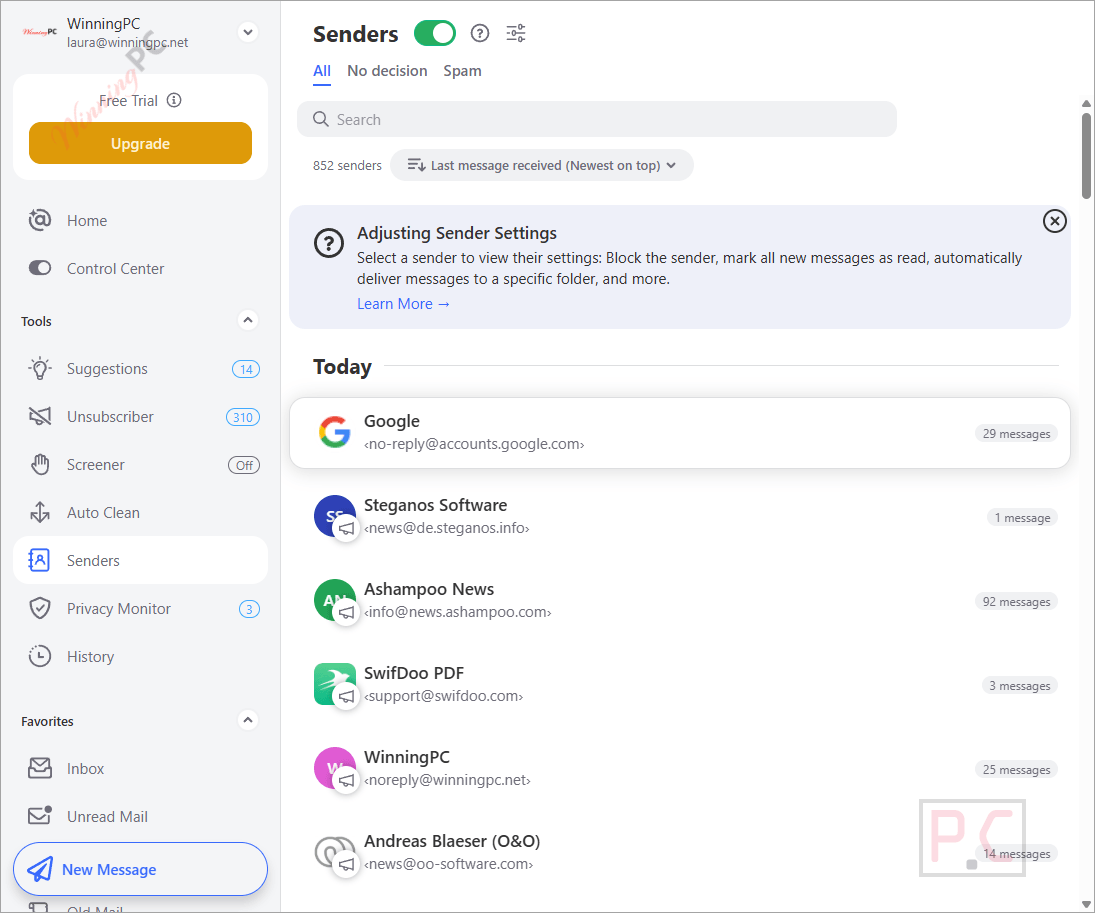Click the Screener Off badge

pyautogui.click(x=244, y=465)
